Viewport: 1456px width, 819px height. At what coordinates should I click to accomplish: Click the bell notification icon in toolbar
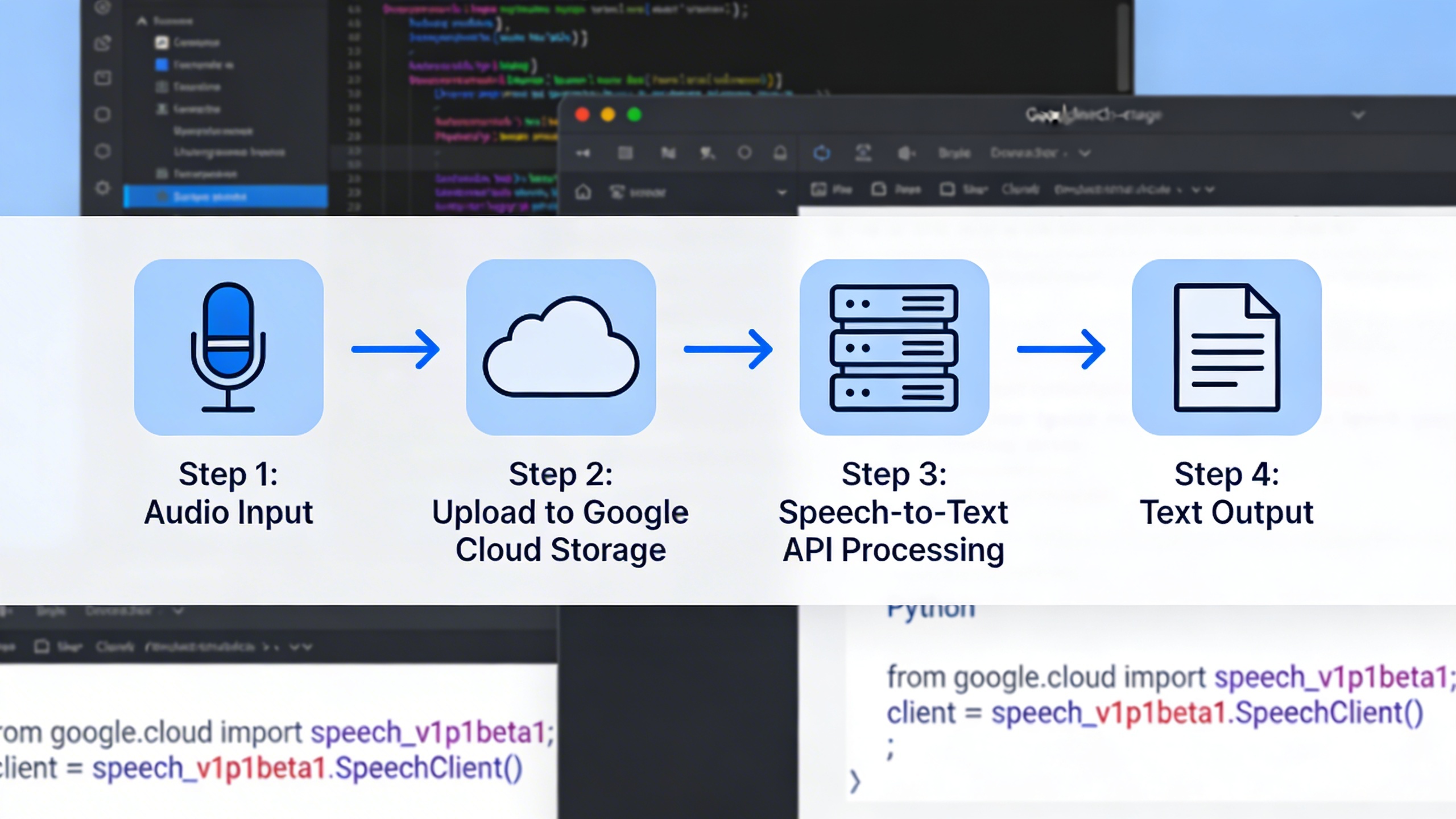click(780, 153)
